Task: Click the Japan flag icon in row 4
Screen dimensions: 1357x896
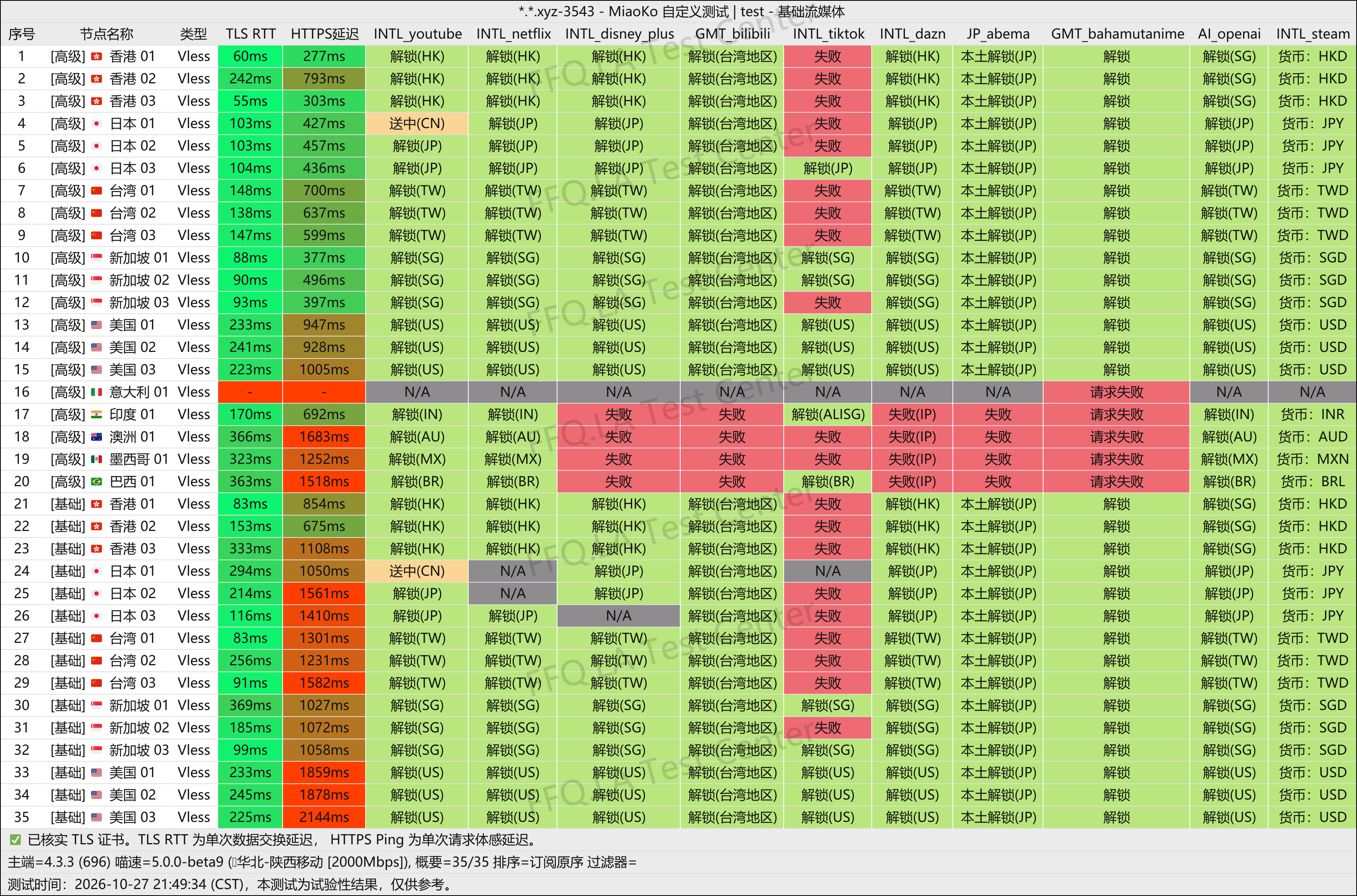Action: tap(97, 123)
